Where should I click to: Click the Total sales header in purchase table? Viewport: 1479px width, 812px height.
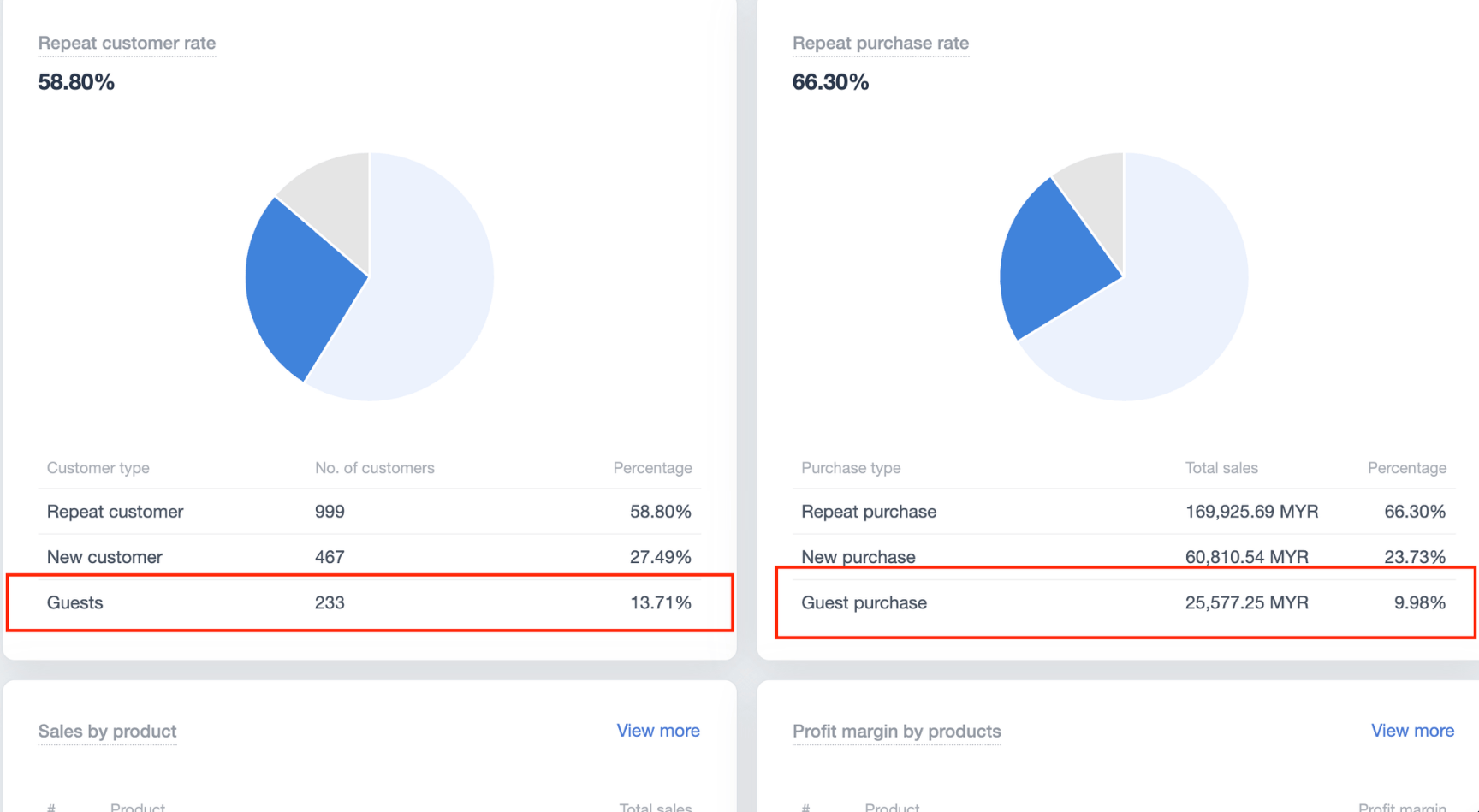(1221, 468)
